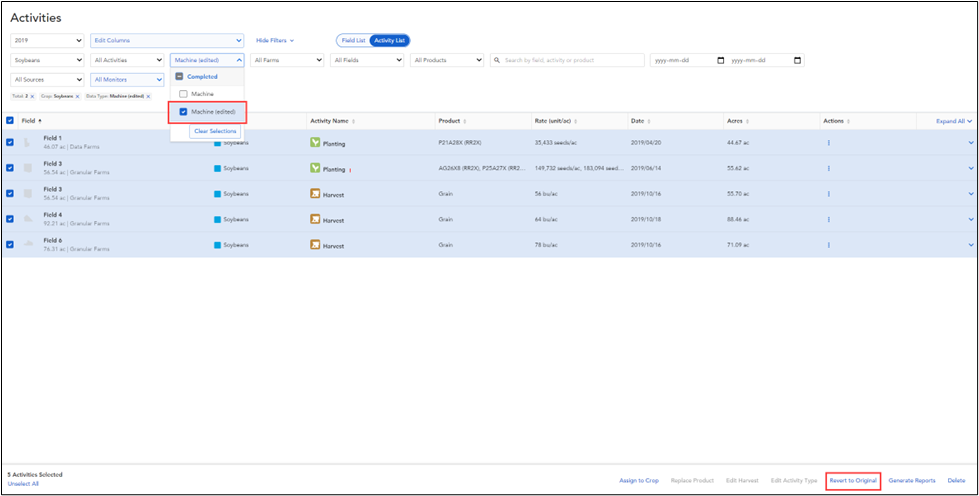Collapse the Machine (edited) data type dropdown
Image resolution: width=979 pixels, height=496 pixels.
coord(207,61)
